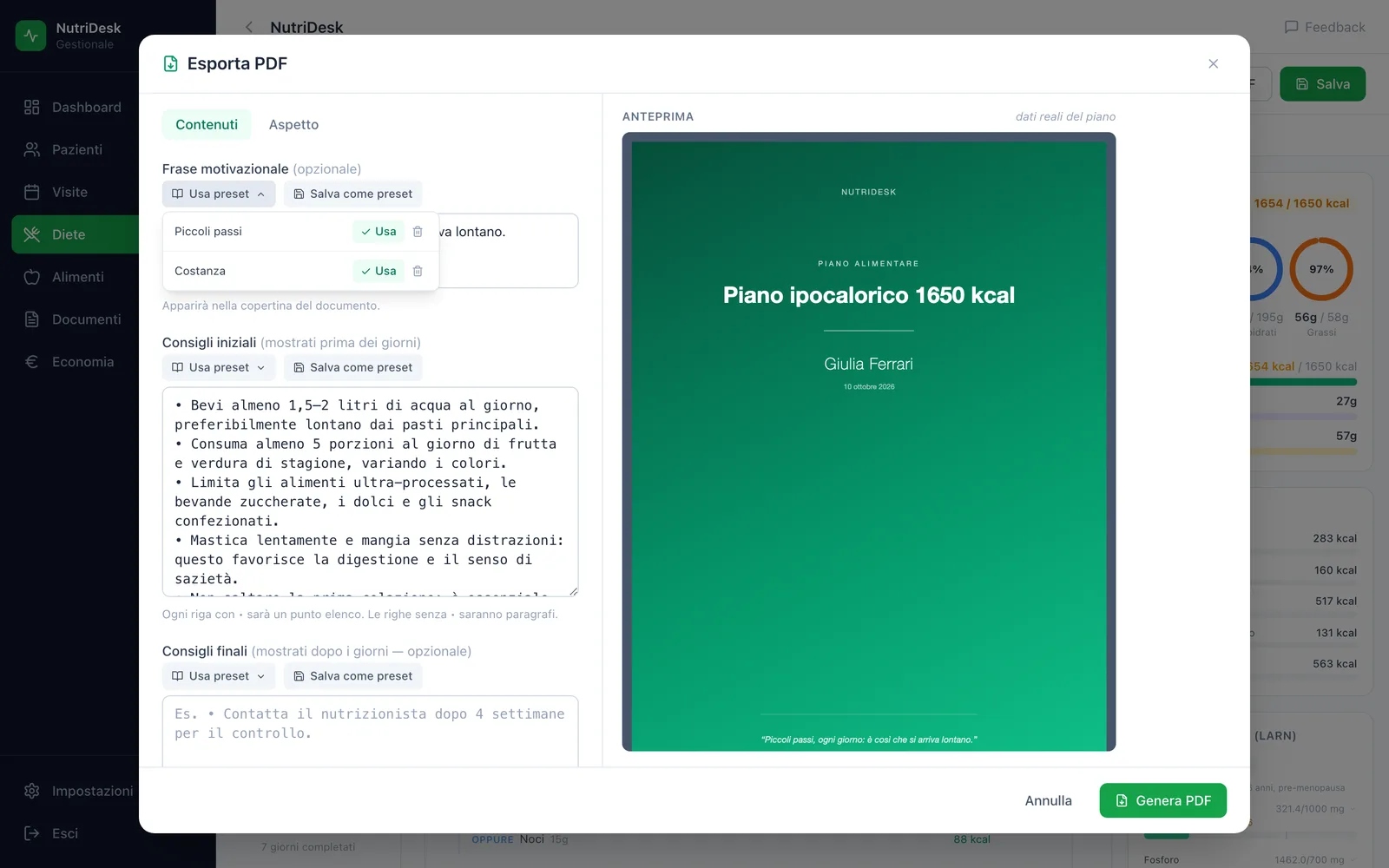1389x868 pixels.
Task: Apply the Costanza preset
Action: click(379, 271)
